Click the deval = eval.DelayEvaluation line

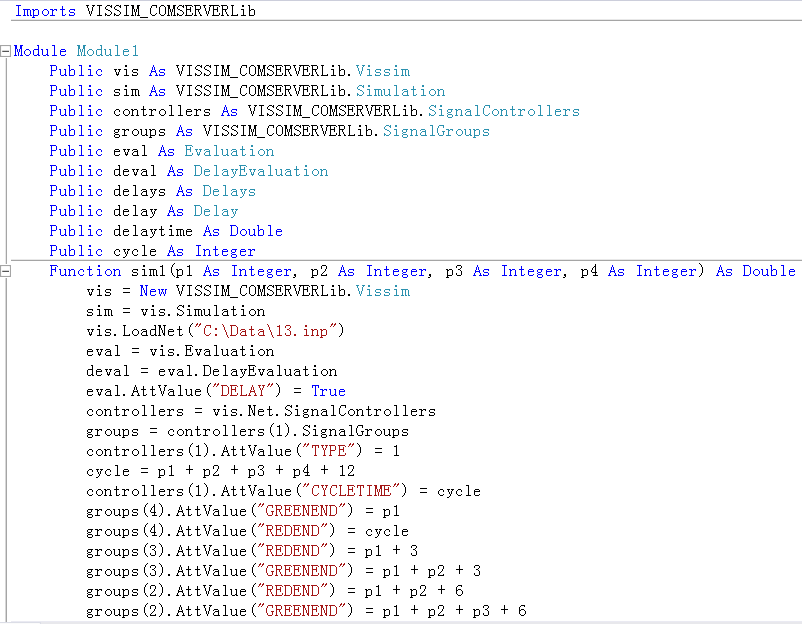(212, 371)
